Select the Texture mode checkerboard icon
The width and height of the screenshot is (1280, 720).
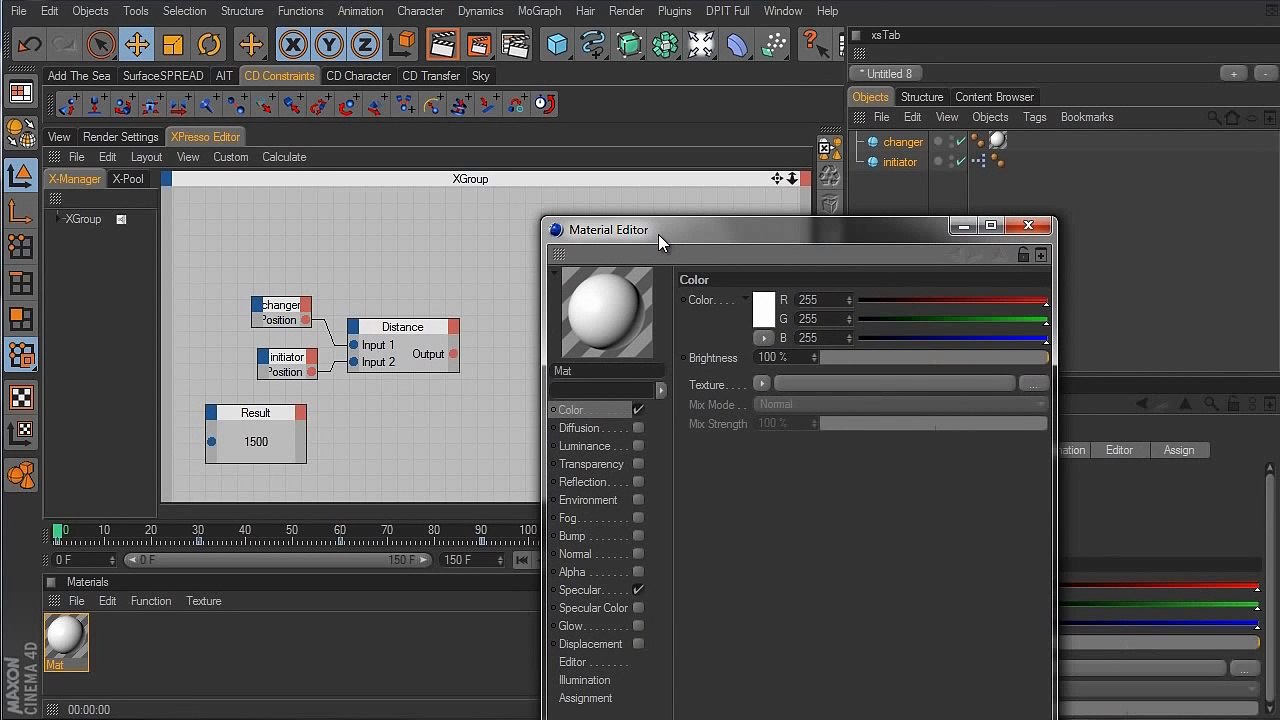(20, 397)
